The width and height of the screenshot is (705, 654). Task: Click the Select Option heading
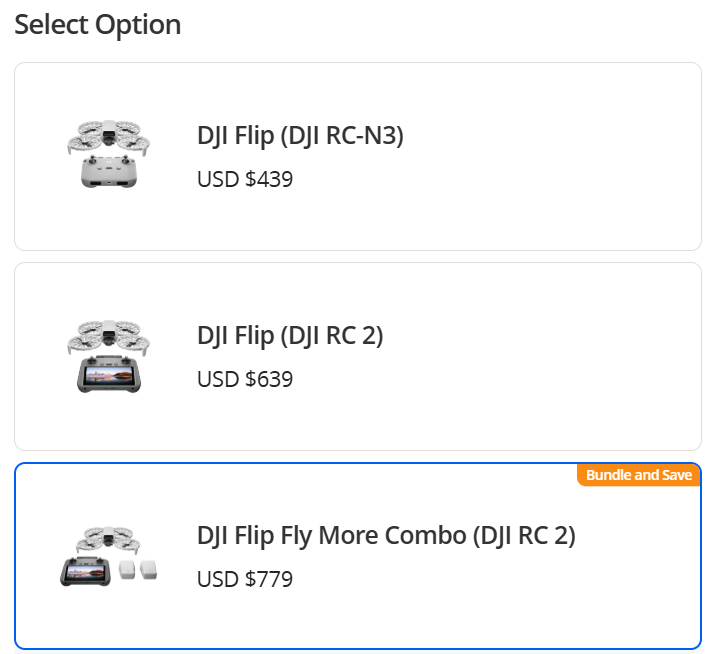[98, 24]
